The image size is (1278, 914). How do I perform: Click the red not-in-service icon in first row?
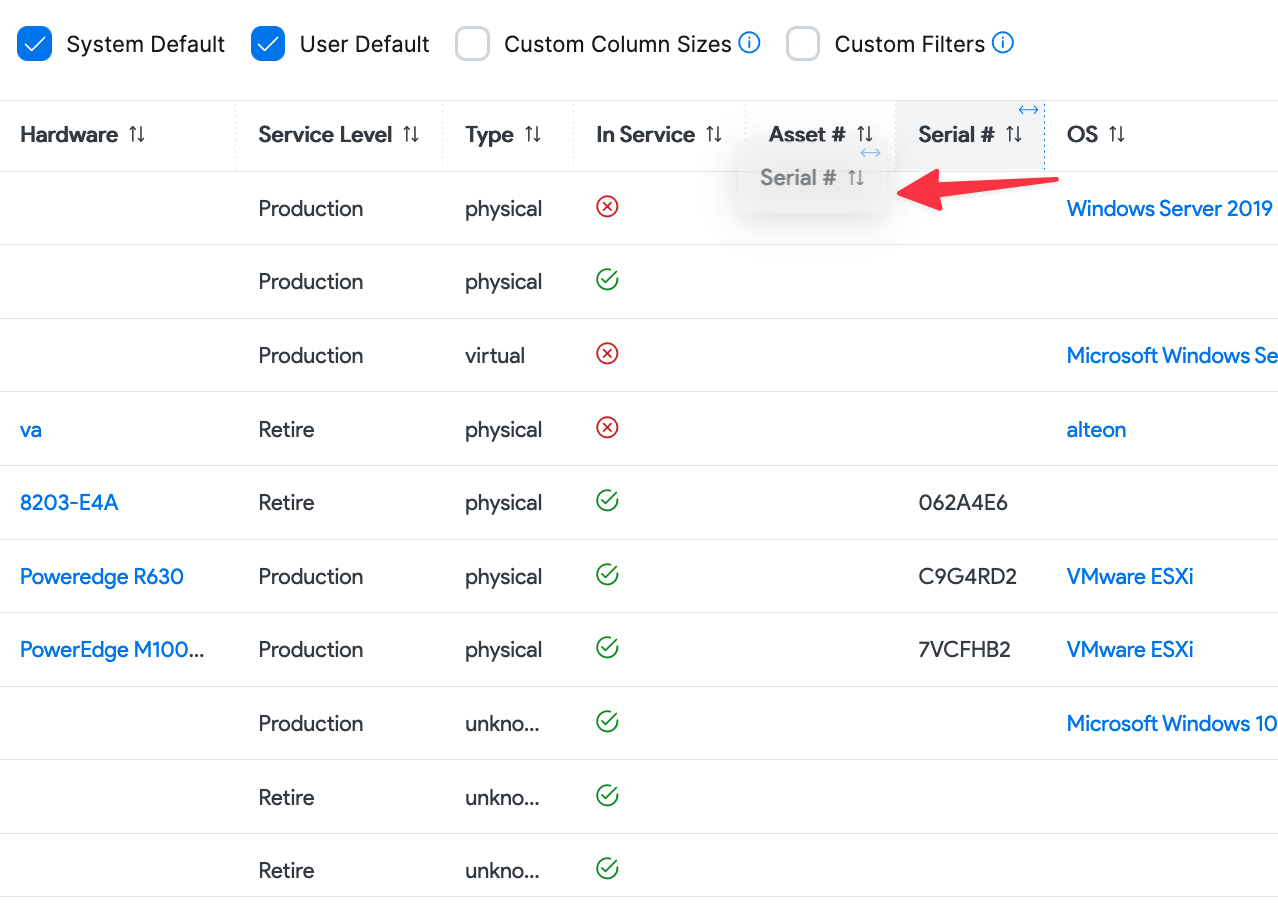(x=607, y=207)
